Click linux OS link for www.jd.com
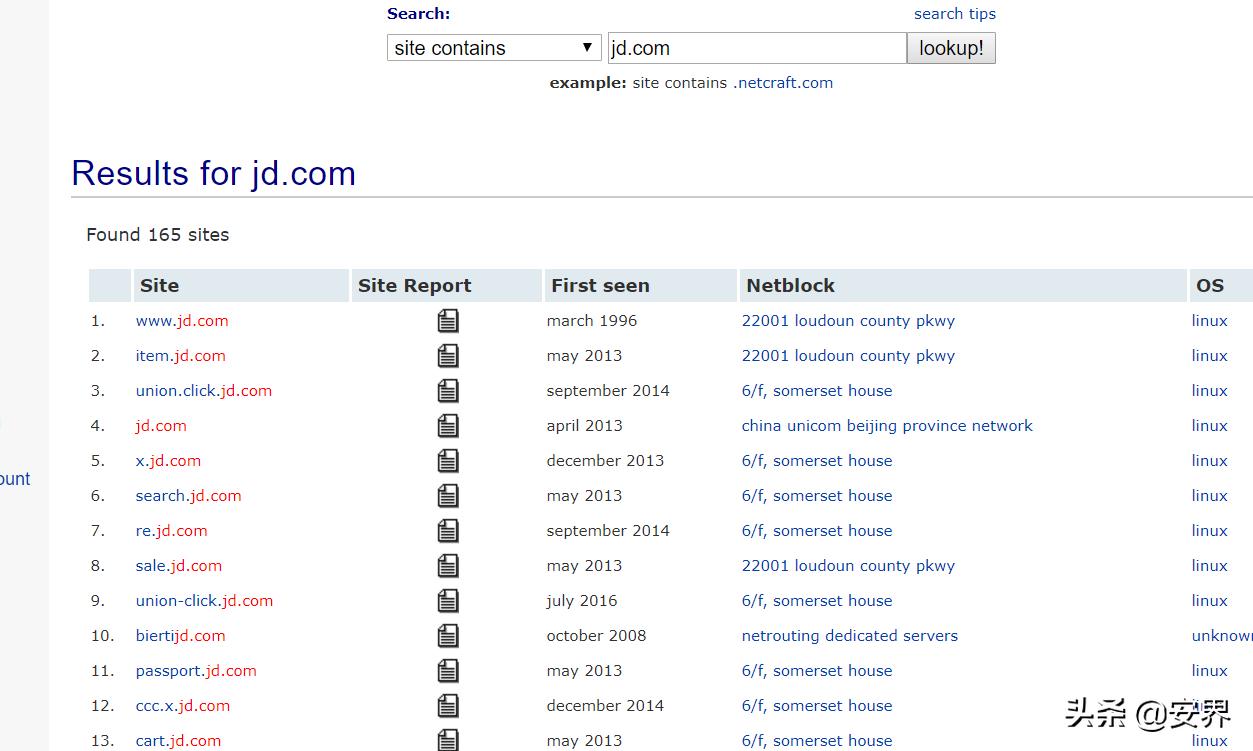This screenshot has width=1253, height=751. coord(1209,321)
